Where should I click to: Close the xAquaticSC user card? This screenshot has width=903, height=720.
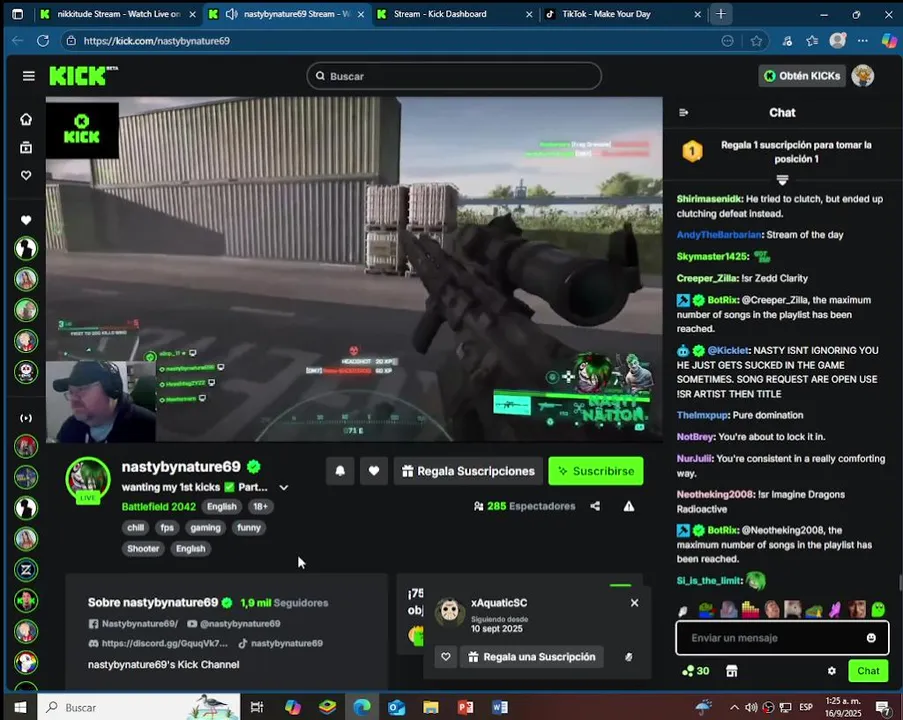tap(634, 602)
